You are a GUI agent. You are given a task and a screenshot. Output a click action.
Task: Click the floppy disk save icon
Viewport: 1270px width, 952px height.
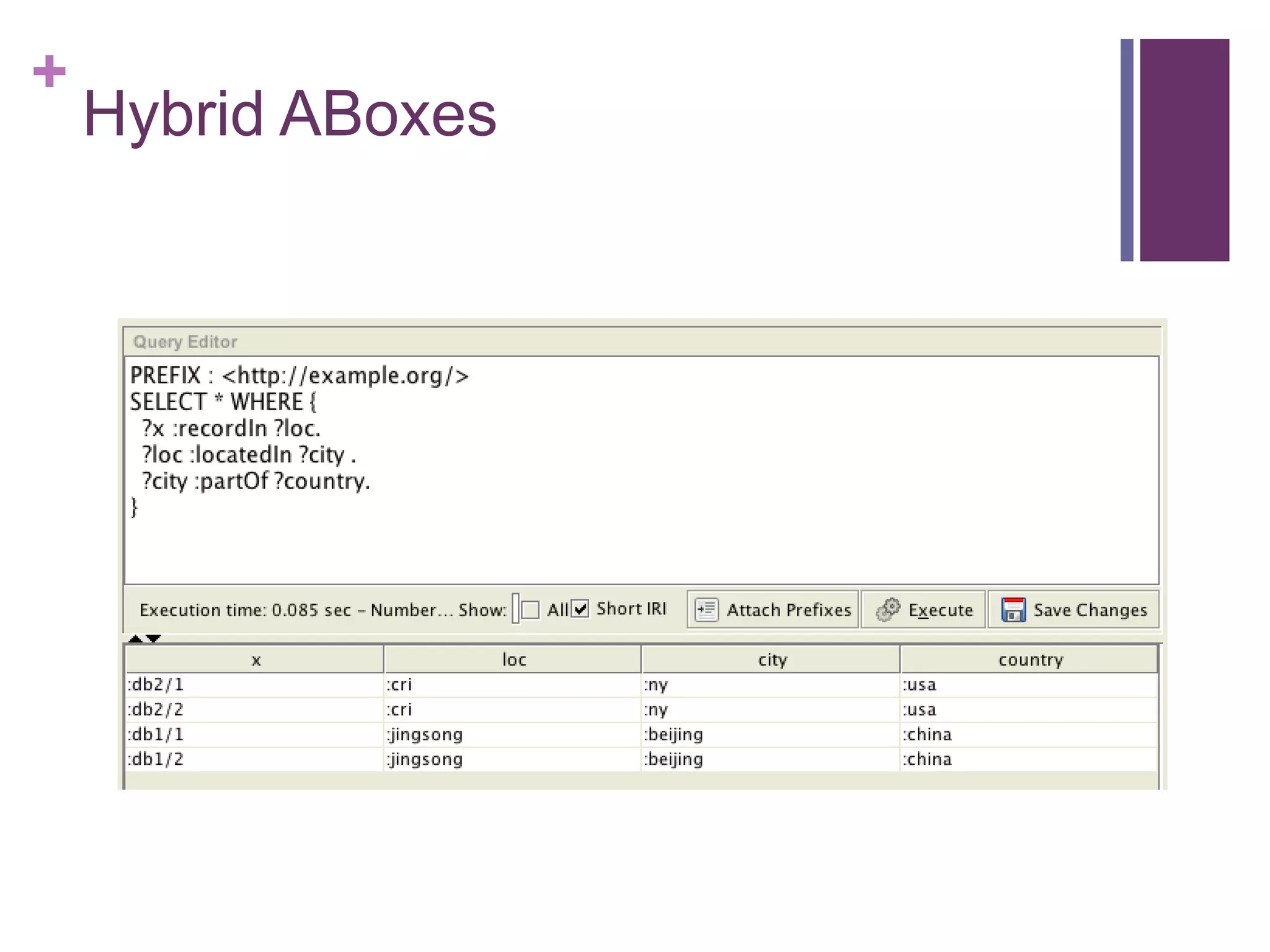(1013, 609)
